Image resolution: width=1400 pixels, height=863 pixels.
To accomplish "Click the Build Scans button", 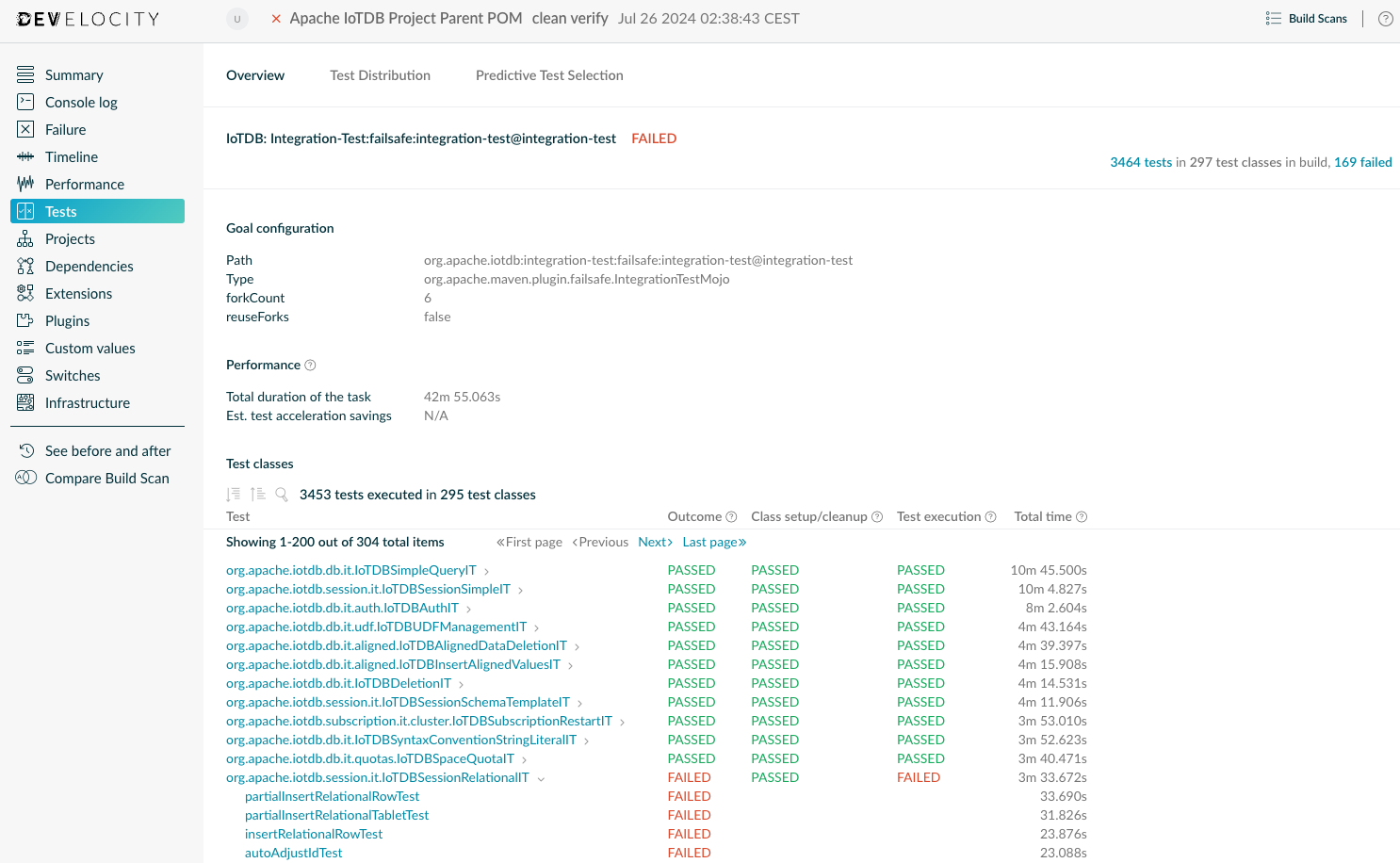I will click(x=1307, y=18).
